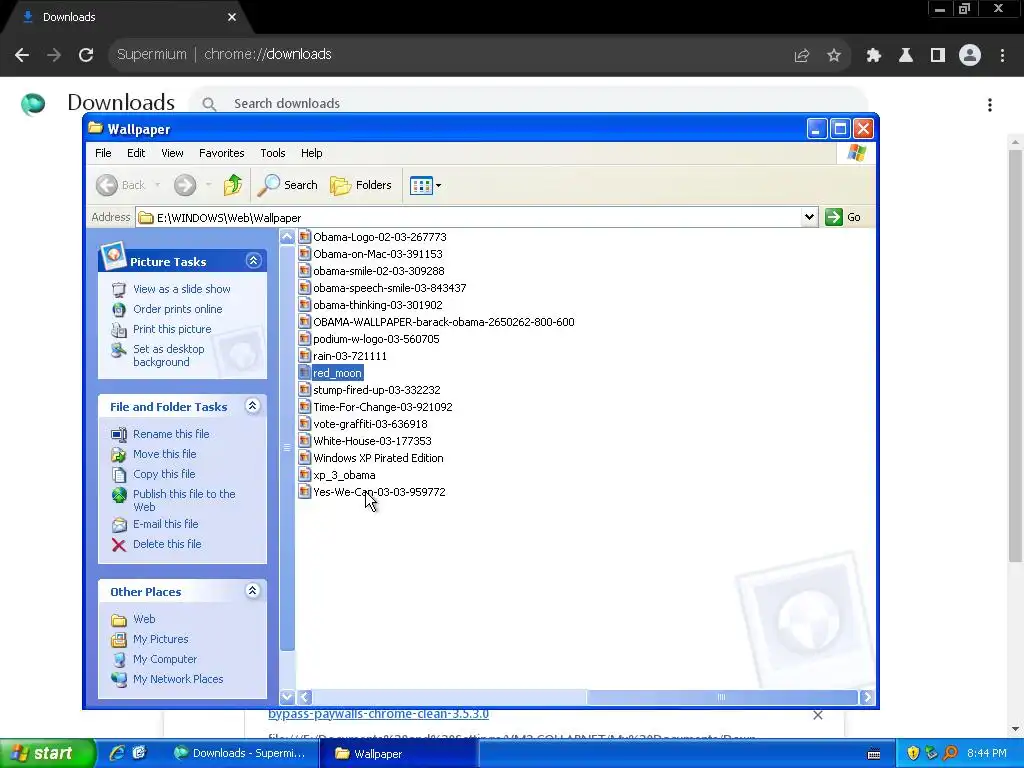Click the stump-fired-up-03-332232 file icon
Image resolution: width=1024 pixels, height=768 pixels.
[304, 389]
